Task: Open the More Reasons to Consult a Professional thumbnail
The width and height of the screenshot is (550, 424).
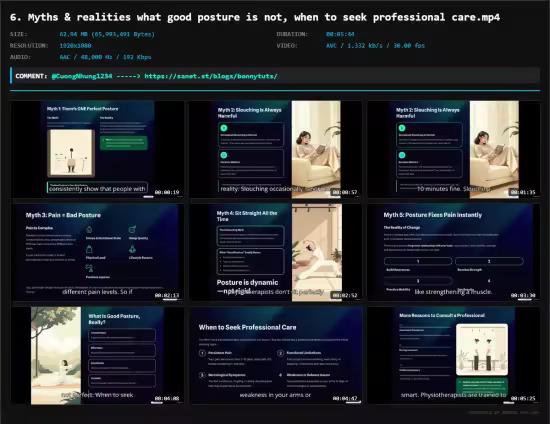Action: point(454,356)
